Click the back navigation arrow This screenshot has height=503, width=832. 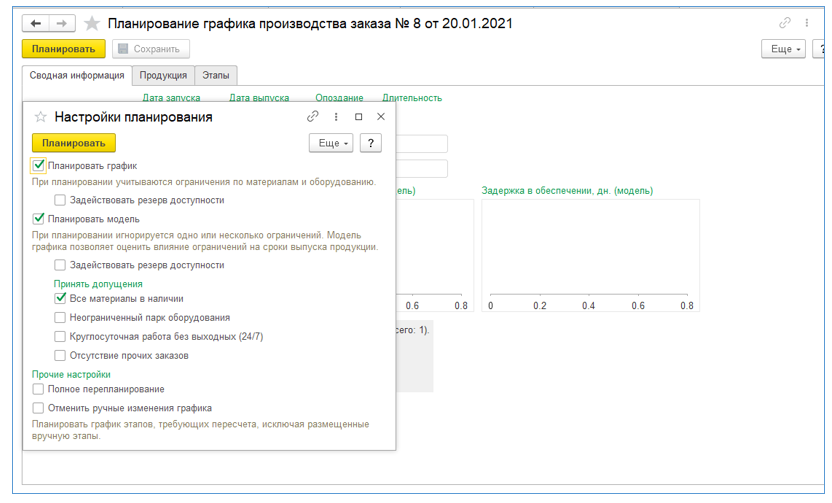(36, 23)
